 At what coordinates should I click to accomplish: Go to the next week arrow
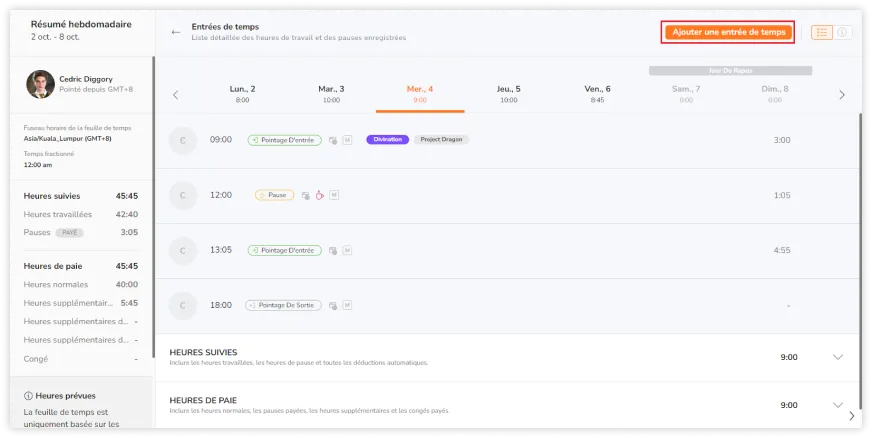tap(842, 95)
